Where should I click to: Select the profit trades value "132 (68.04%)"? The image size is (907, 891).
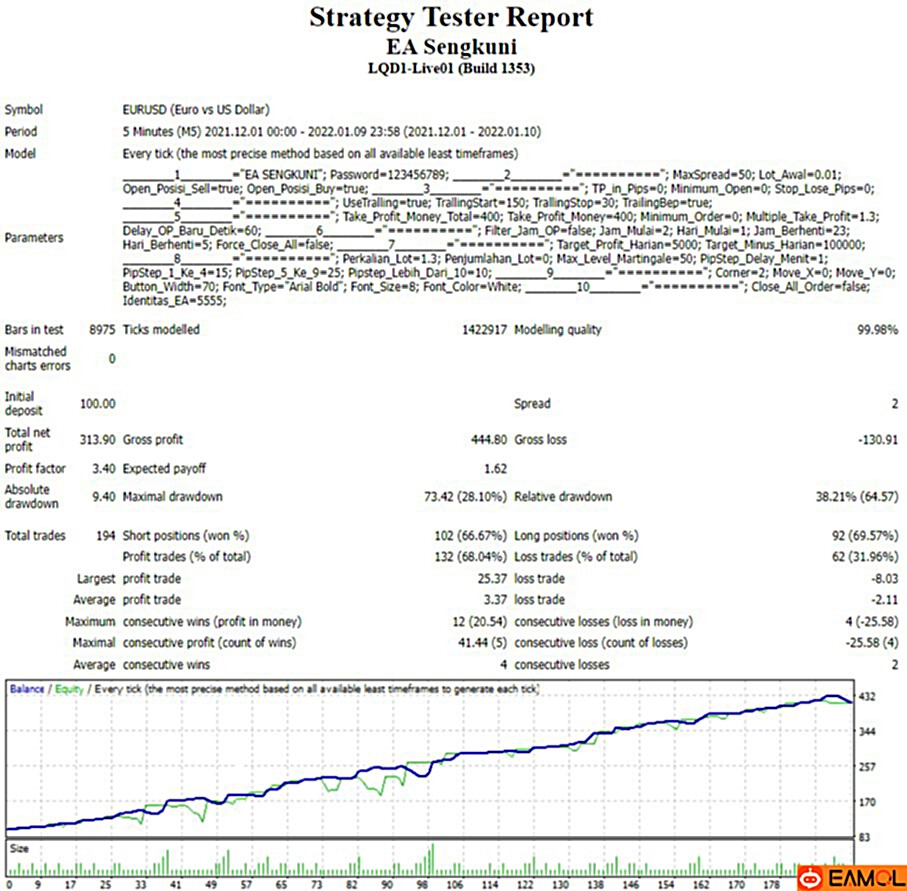(x=470, y=557)
